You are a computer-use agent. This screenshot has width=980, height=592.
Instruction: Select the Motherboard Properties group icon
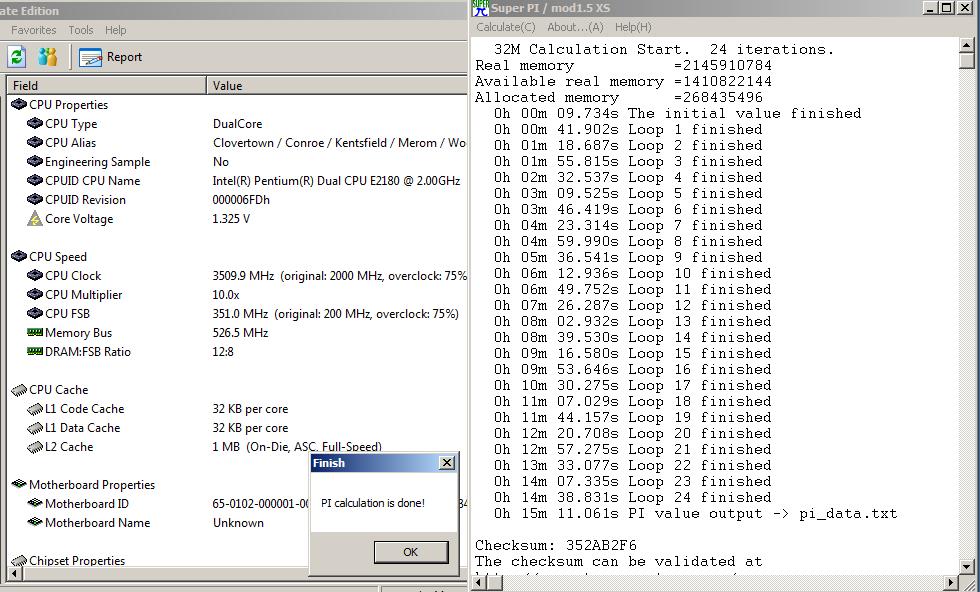[19, 484]
